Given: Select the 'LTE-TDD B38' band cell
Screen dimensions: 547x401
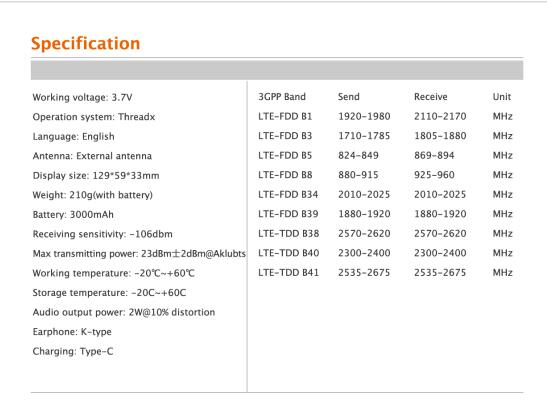Looking at the screenshot, I should click(289, 233).
